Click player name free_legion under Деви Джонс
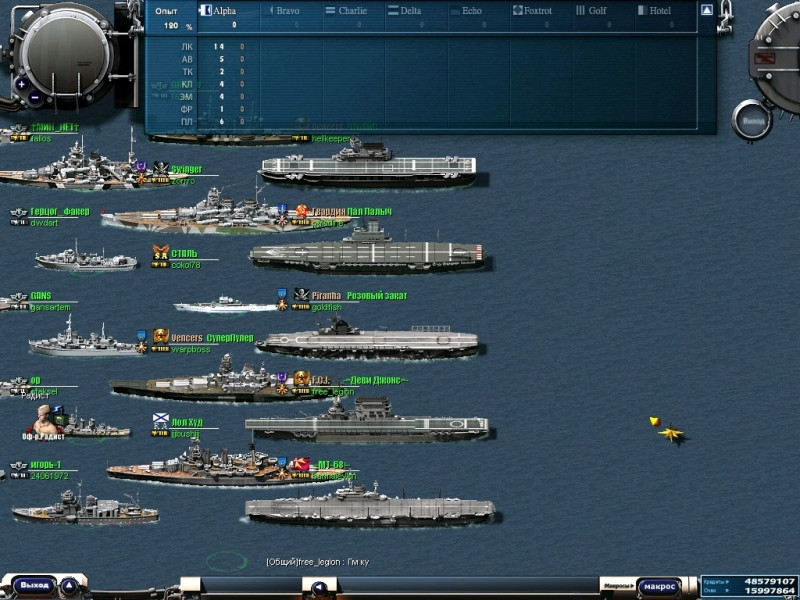The image size is (800, 600). pos(333,392)
